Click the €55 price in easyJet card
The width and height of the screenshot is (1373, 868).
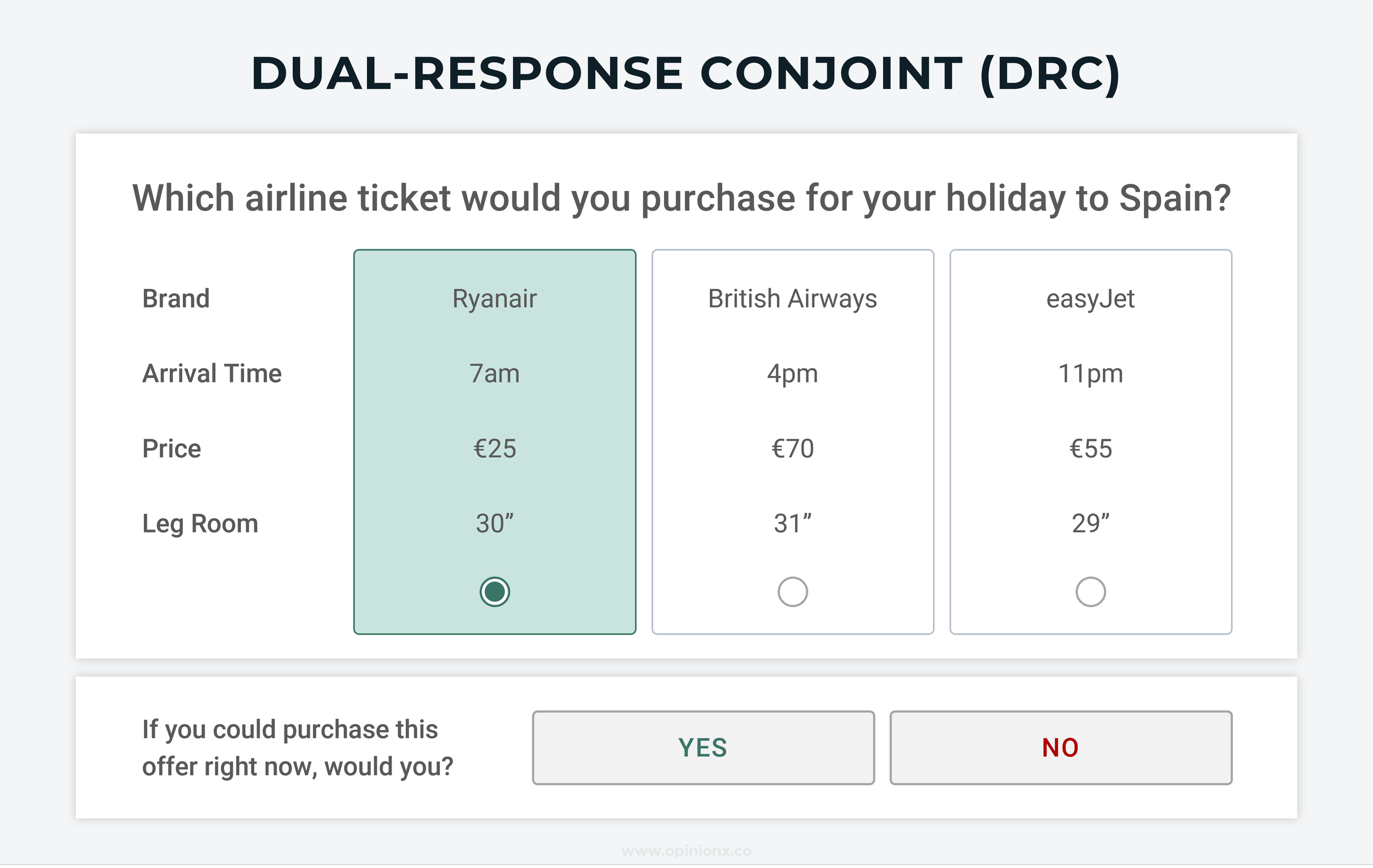pos(1090,449)
